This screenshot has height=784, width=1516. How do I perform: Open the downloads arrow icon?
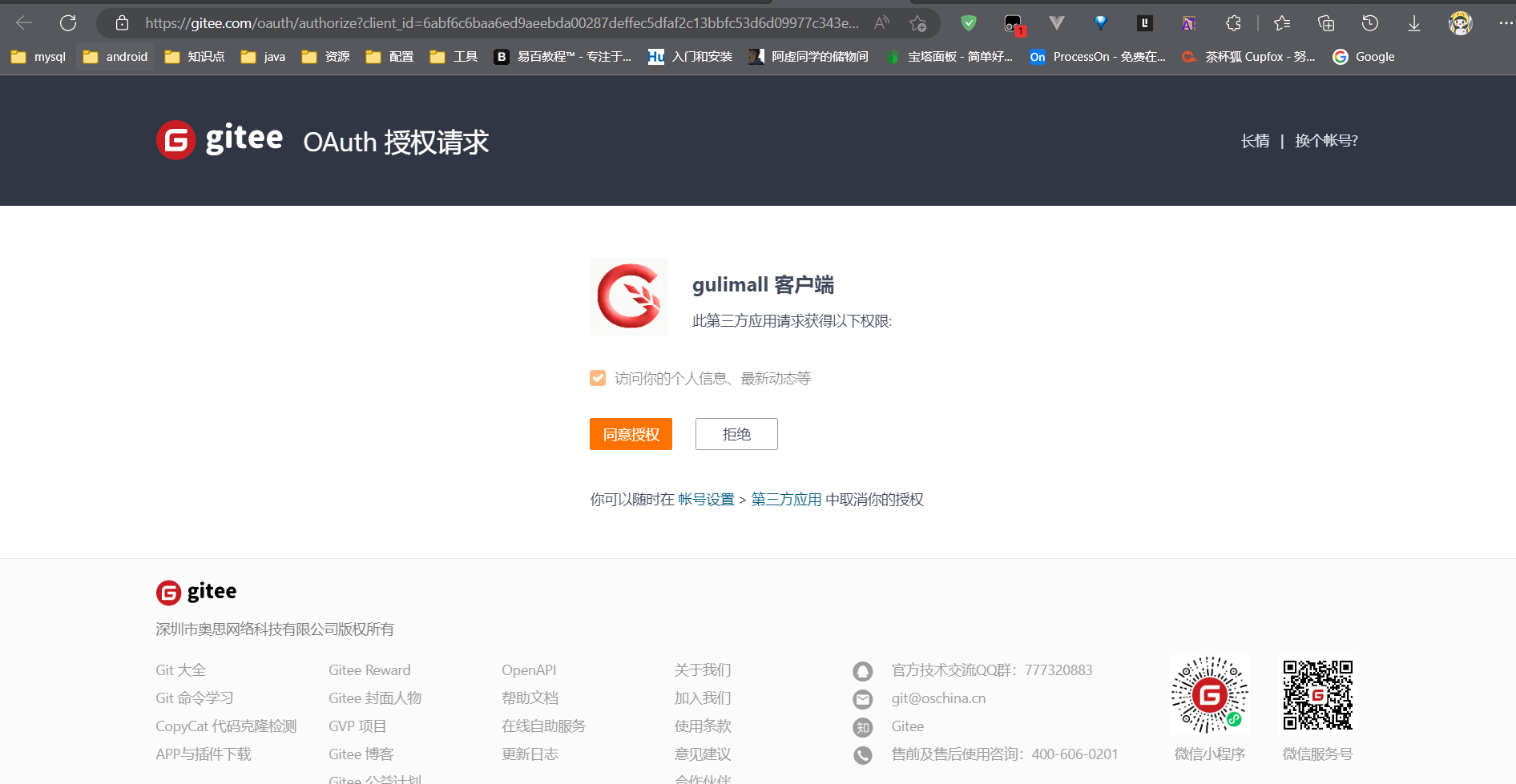pos(1414,23)
